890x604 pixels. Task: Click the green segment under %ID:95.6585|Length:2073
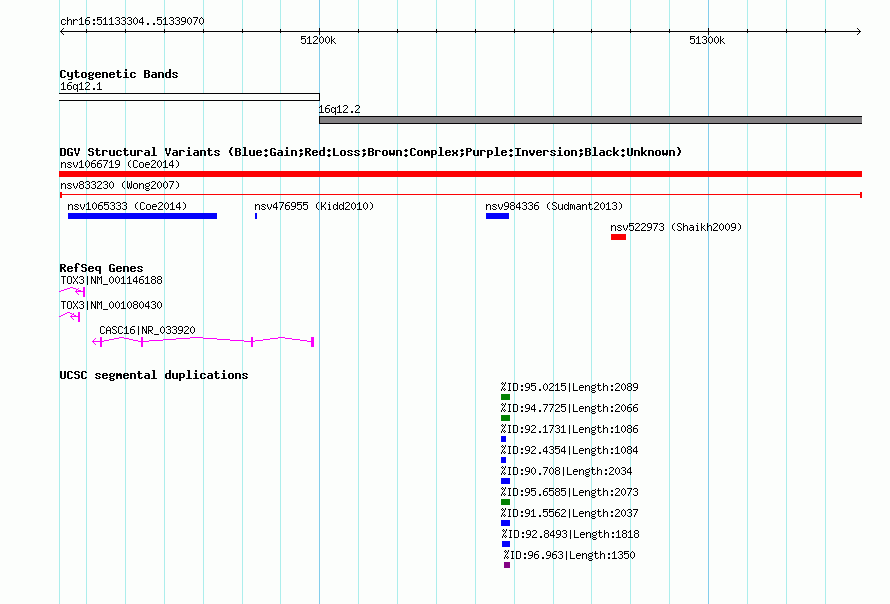pyautogui.click(x=505, y=502)
